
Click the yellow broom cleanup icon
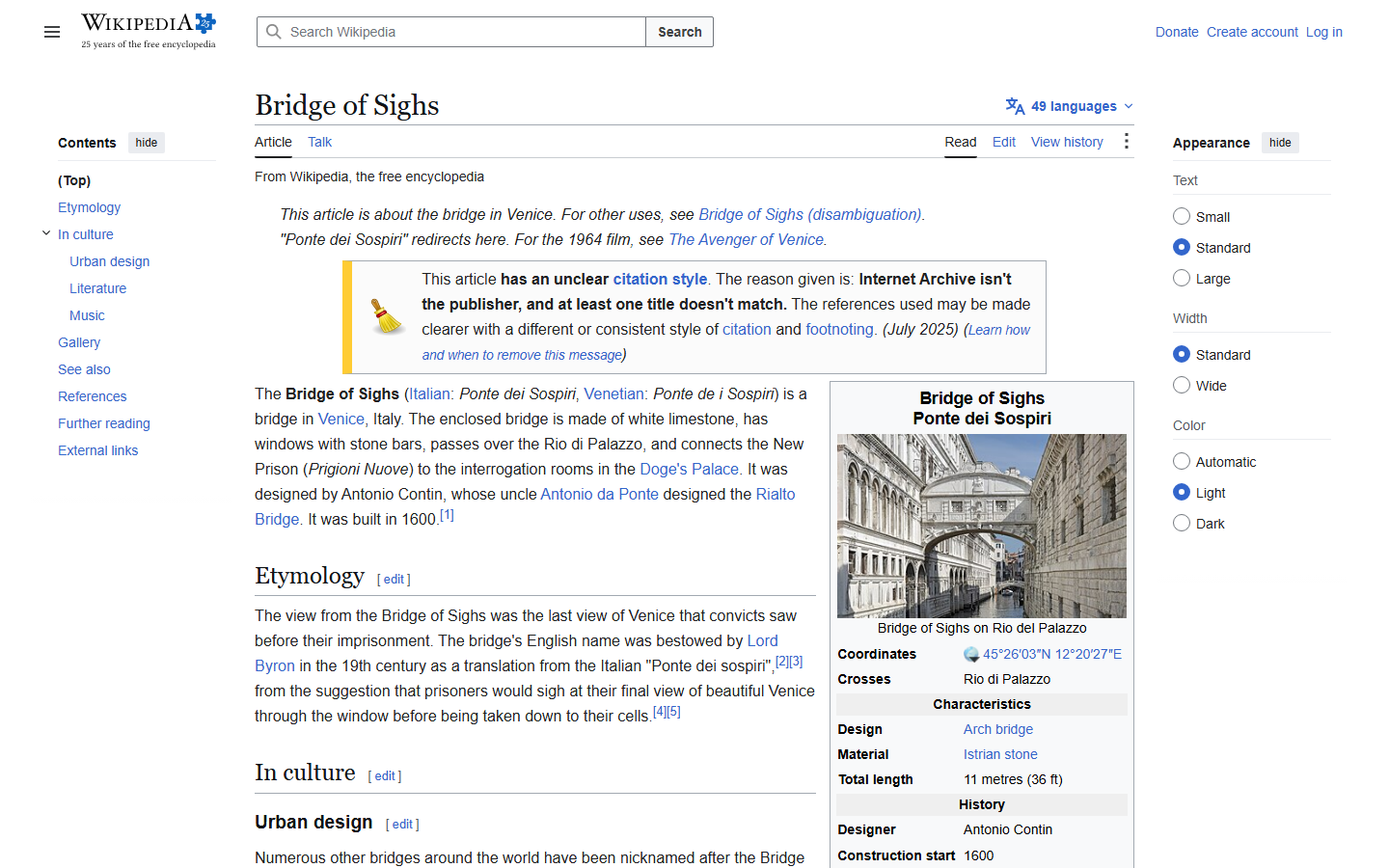coord(387,316)
